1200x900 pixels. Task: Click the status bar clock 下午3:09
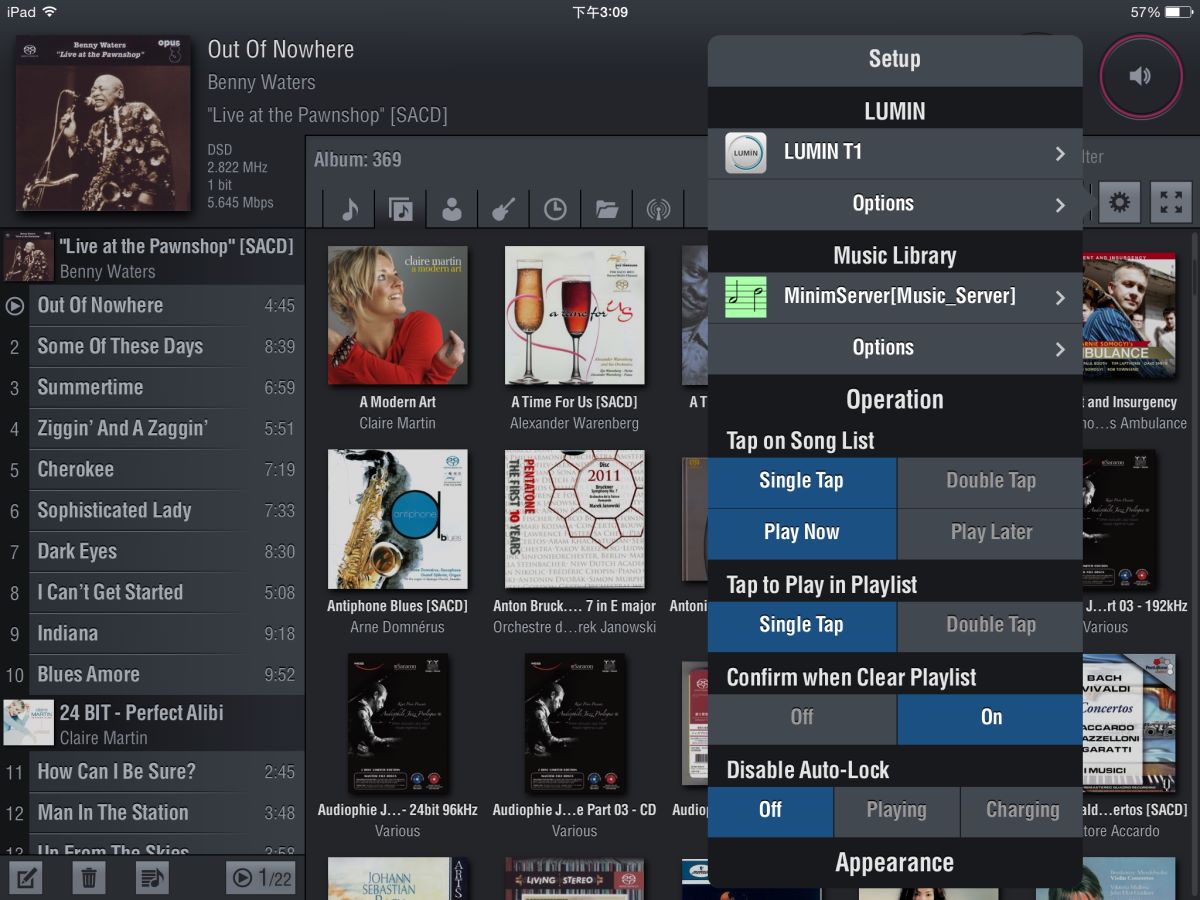[x=600, y=12]
